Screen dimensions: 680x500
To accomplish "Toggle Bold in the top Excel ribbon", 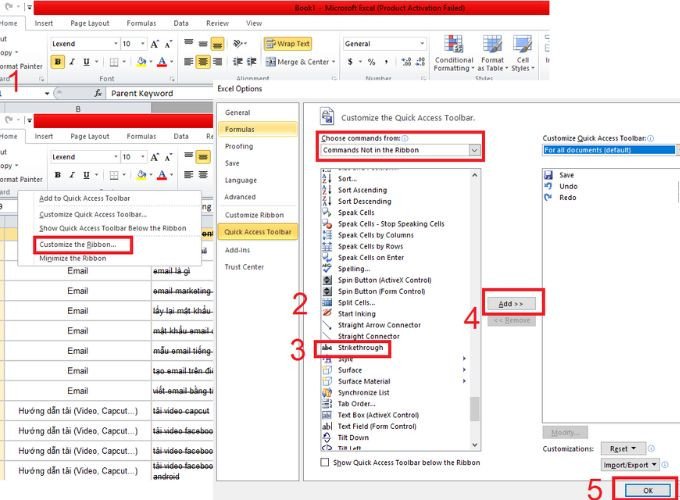I will (x=58, y=62).
